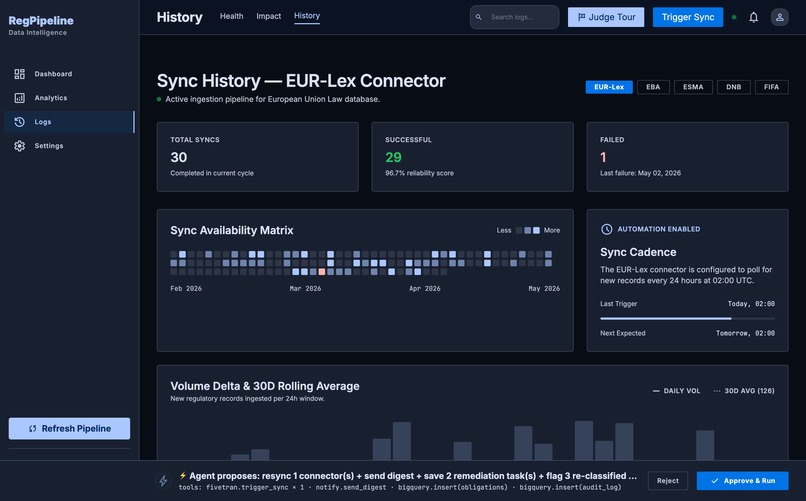
Task: Open the Analytics sidebar item
Action: (69, 98)
